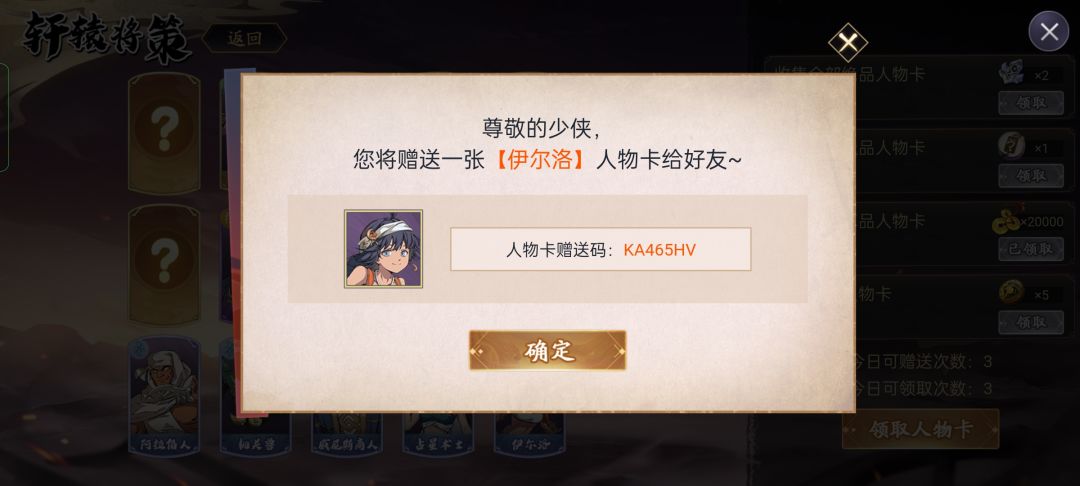Select the 伊尔洛 card in bottom row
1080x486 pixels.
tap(529, 434)
